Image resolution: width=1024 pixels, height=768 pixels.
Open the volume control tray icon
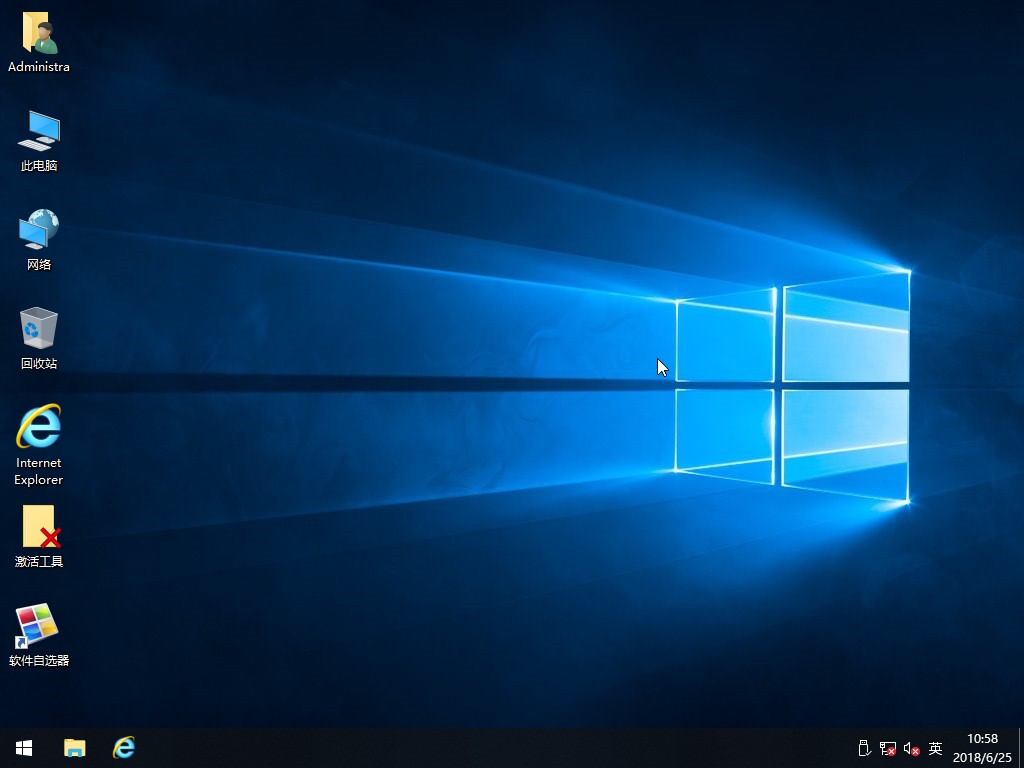(911, 748)
